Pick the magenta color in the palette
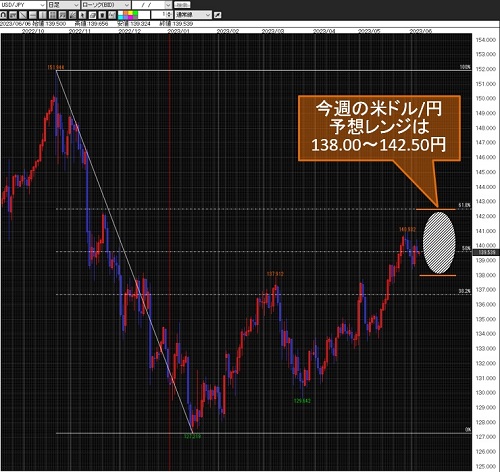Viewport: 500px width, 472px height. (130, 17)
